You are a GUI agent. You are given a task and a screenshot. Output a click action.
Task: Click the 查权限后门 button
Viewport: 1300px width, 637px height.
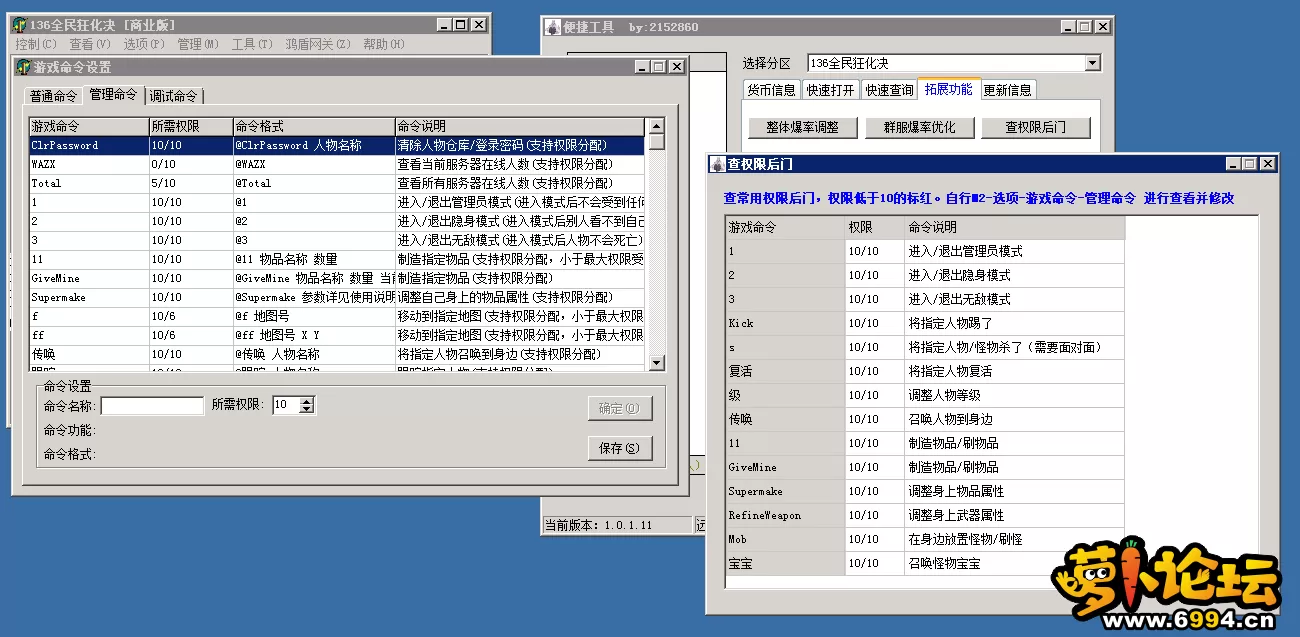(1035, 127)
